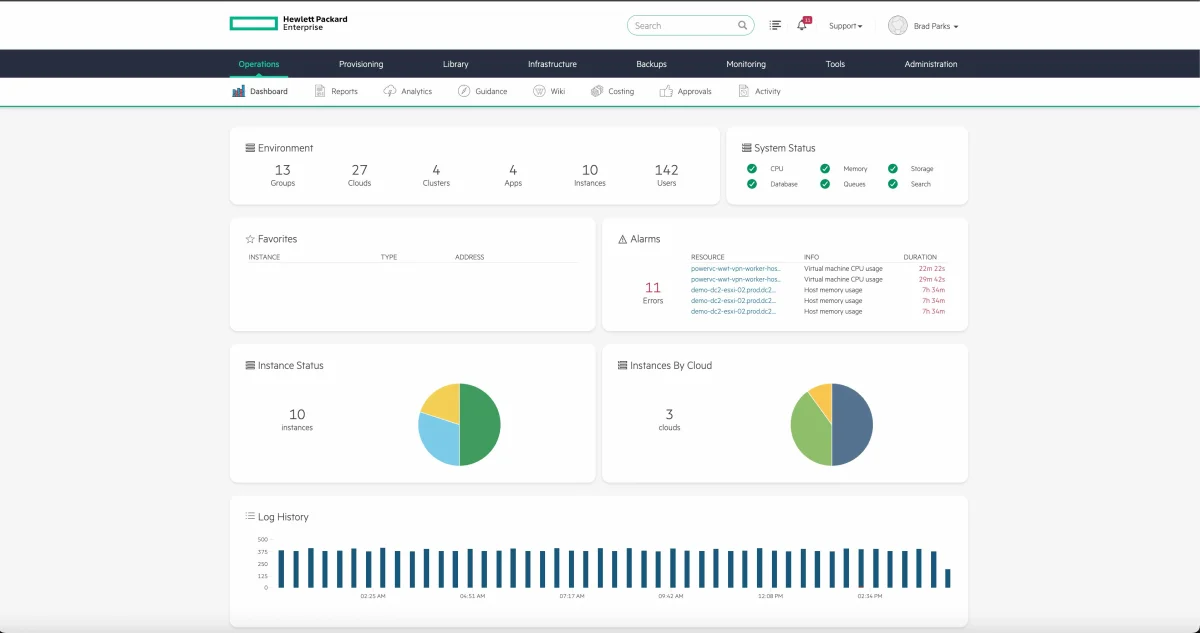Open Guidance compass icon
Viewport: 1200px width, 633px height.
(x=464, y=91)
